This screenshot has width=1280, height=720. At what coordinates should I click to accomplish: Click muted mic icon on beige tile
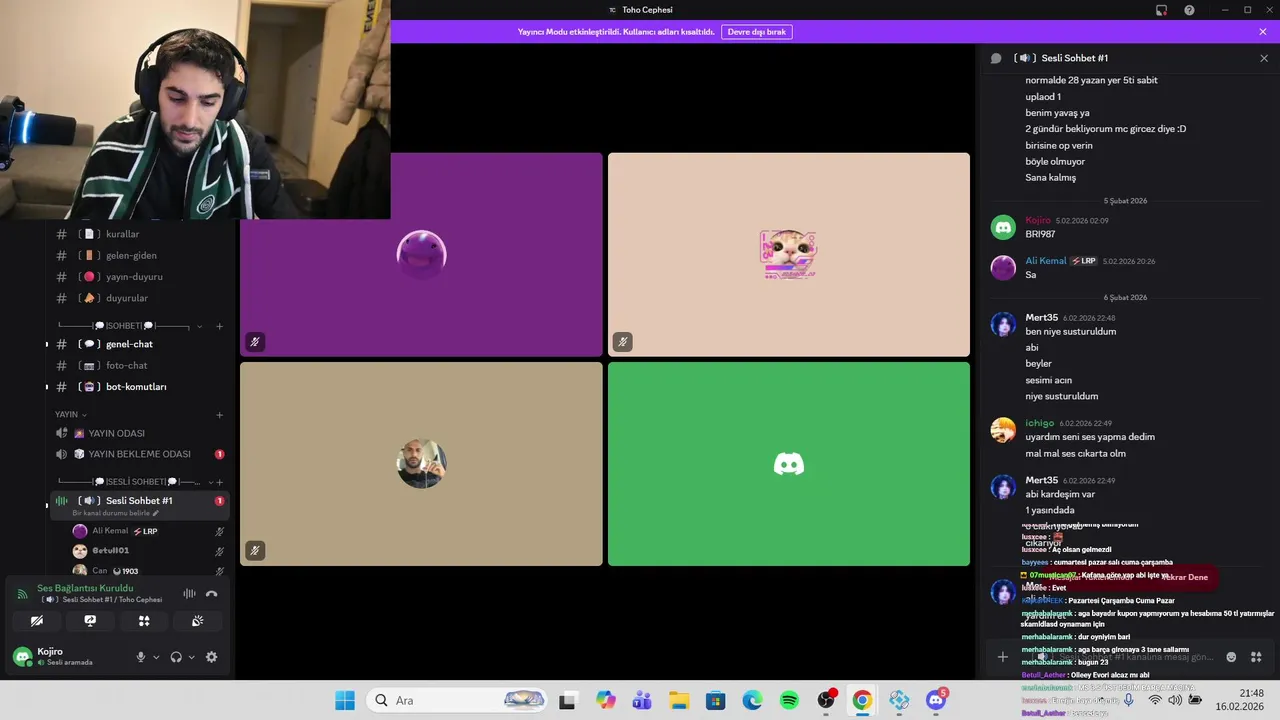click(255, 550)
